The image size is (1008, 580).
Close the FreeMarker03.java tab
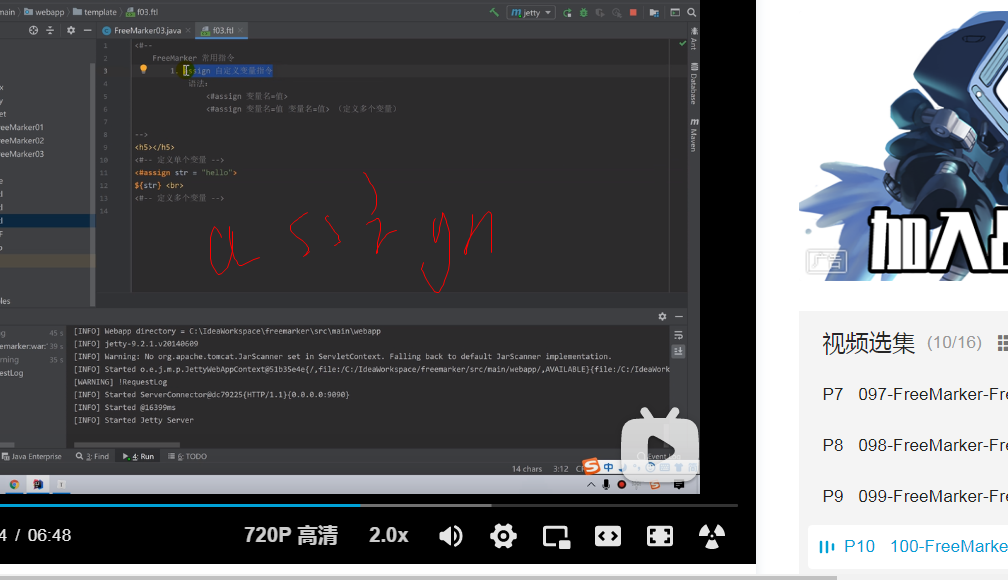188,30
